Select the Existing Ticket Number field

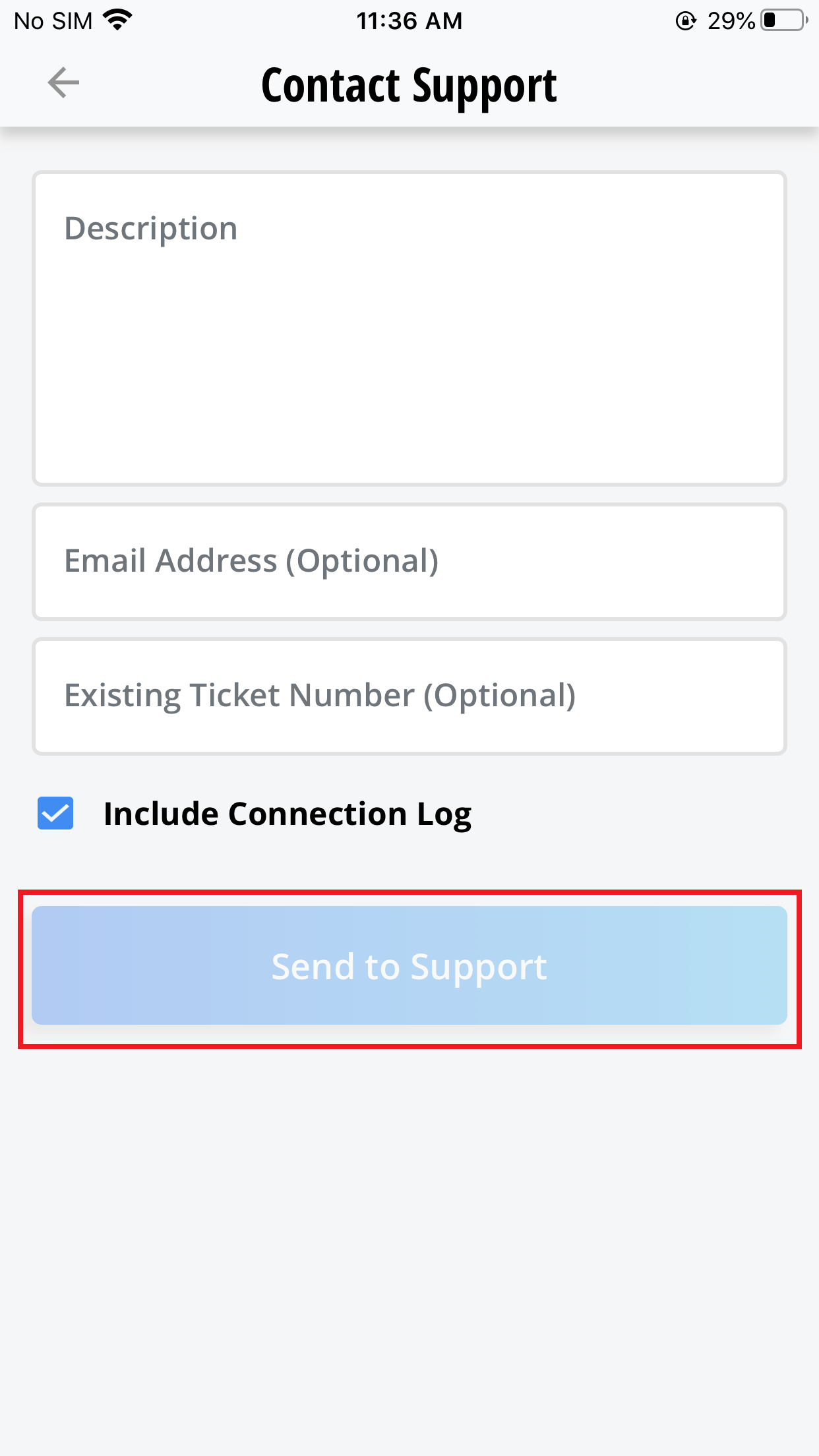coord(409,696)
